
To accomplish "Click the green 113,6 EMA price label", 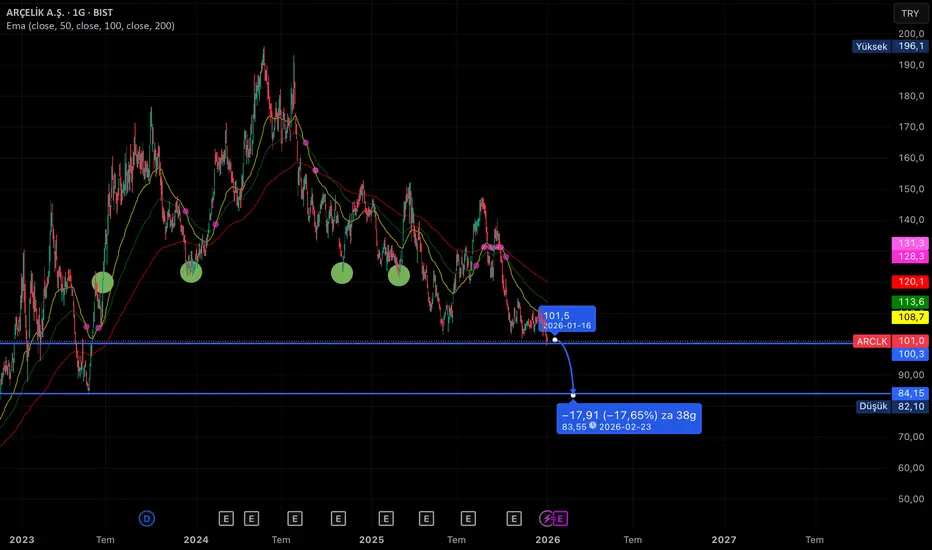I will coord(910,301).
